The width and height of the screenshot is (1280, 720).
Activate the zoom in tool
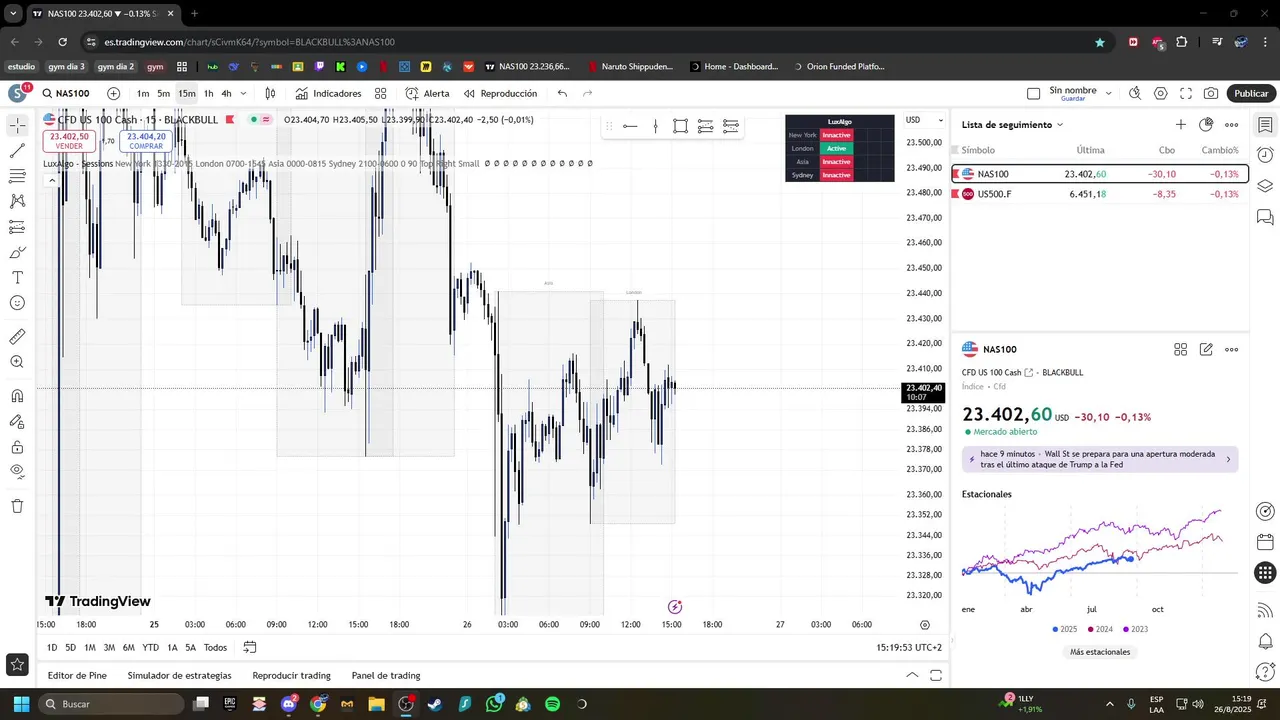point(17,362)
